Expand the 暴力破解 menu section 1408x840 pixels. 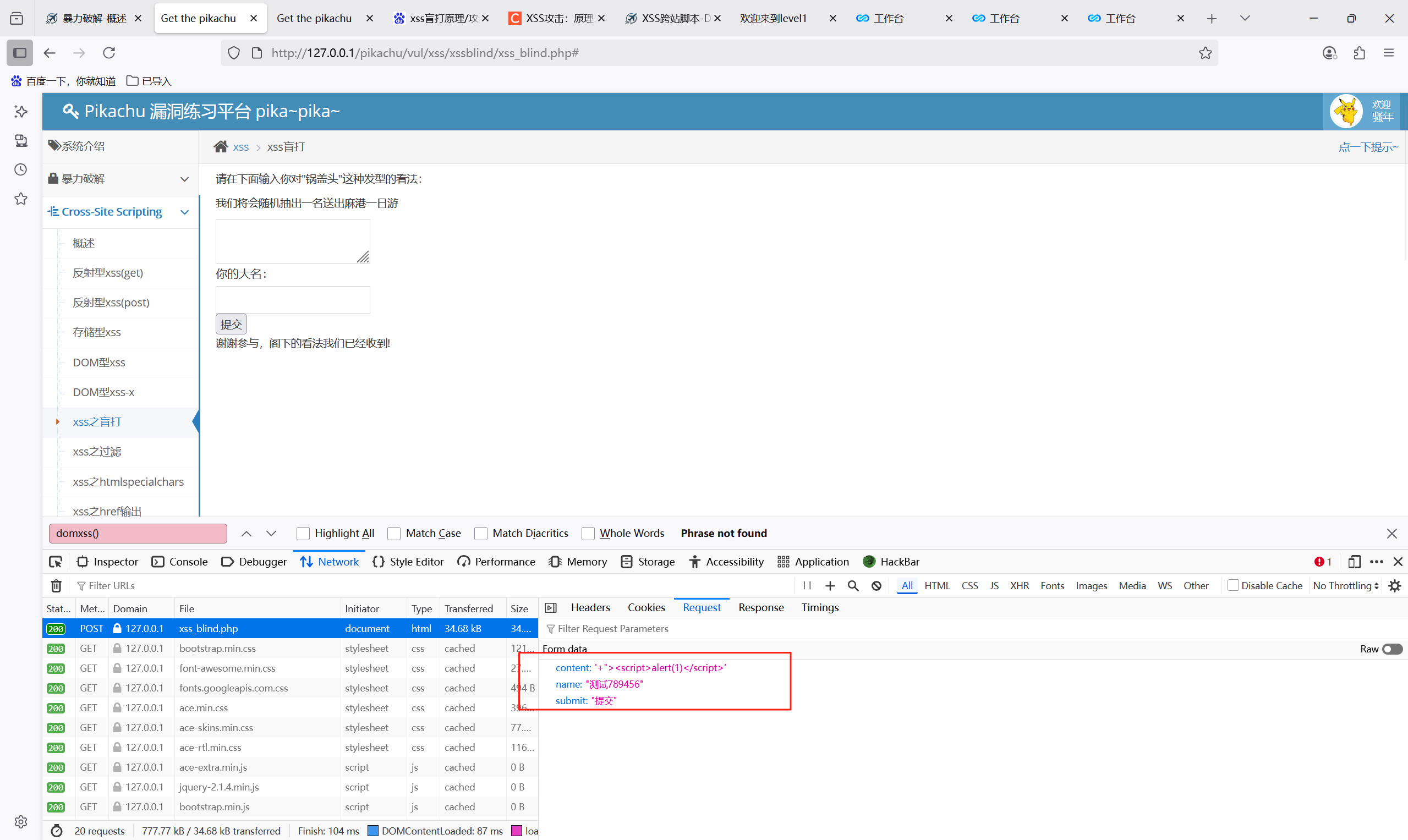coord(120,179)
